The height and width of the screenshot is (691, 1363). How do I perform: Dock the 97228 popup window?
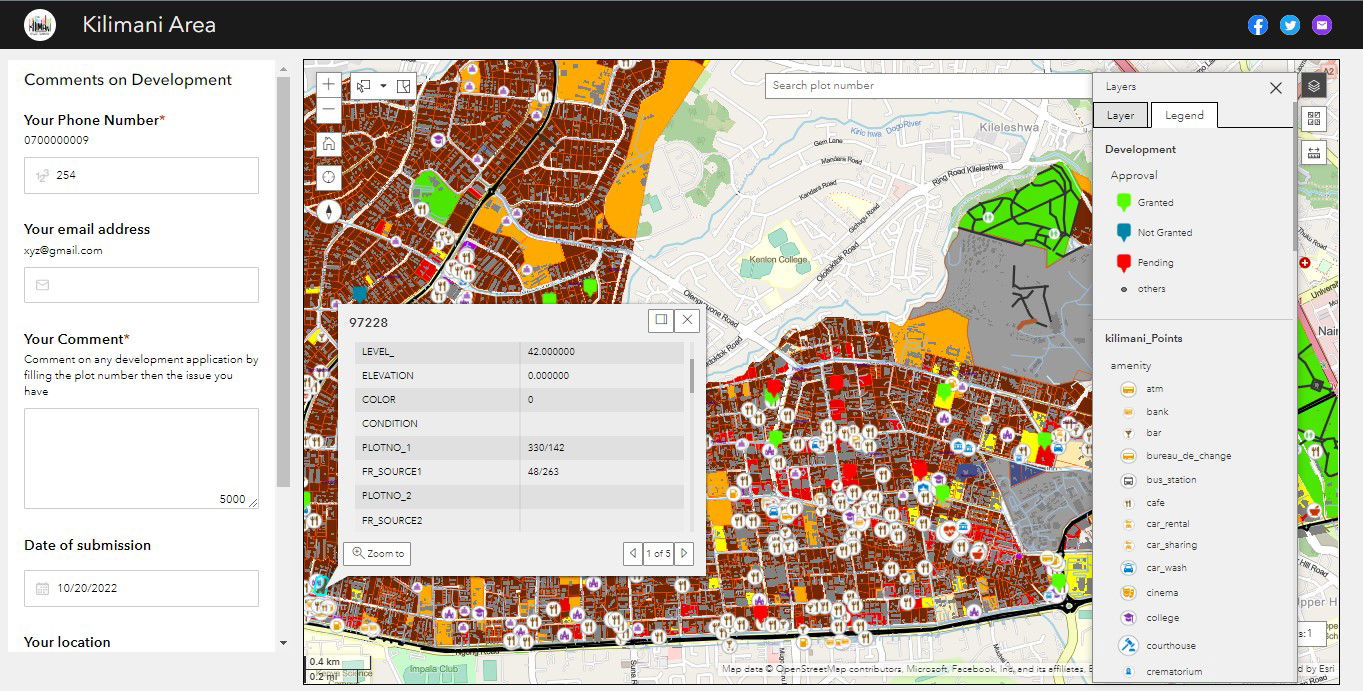pyautogui.click(x=660, y=320)
